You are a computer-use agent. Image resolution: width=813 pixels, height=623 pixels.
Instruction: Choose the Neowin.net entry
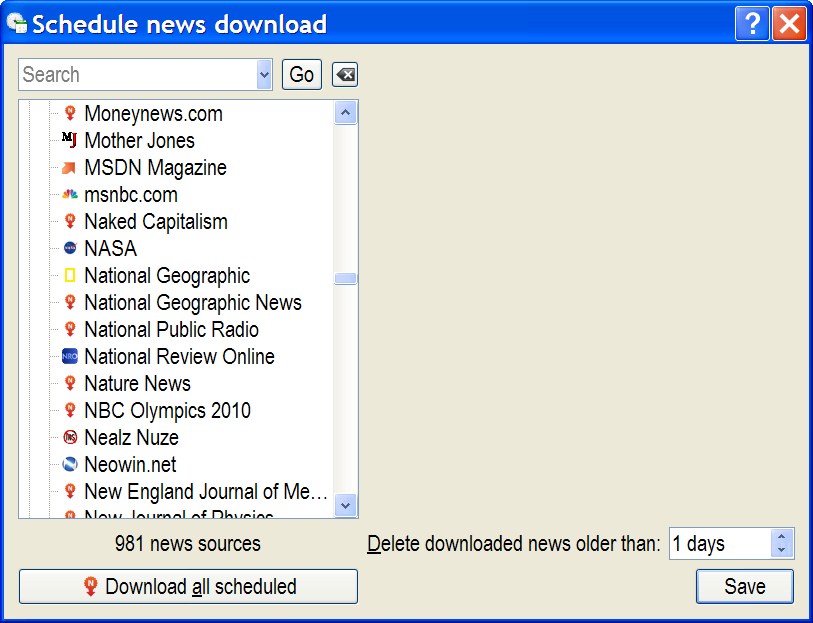click(x=130, y=464)
